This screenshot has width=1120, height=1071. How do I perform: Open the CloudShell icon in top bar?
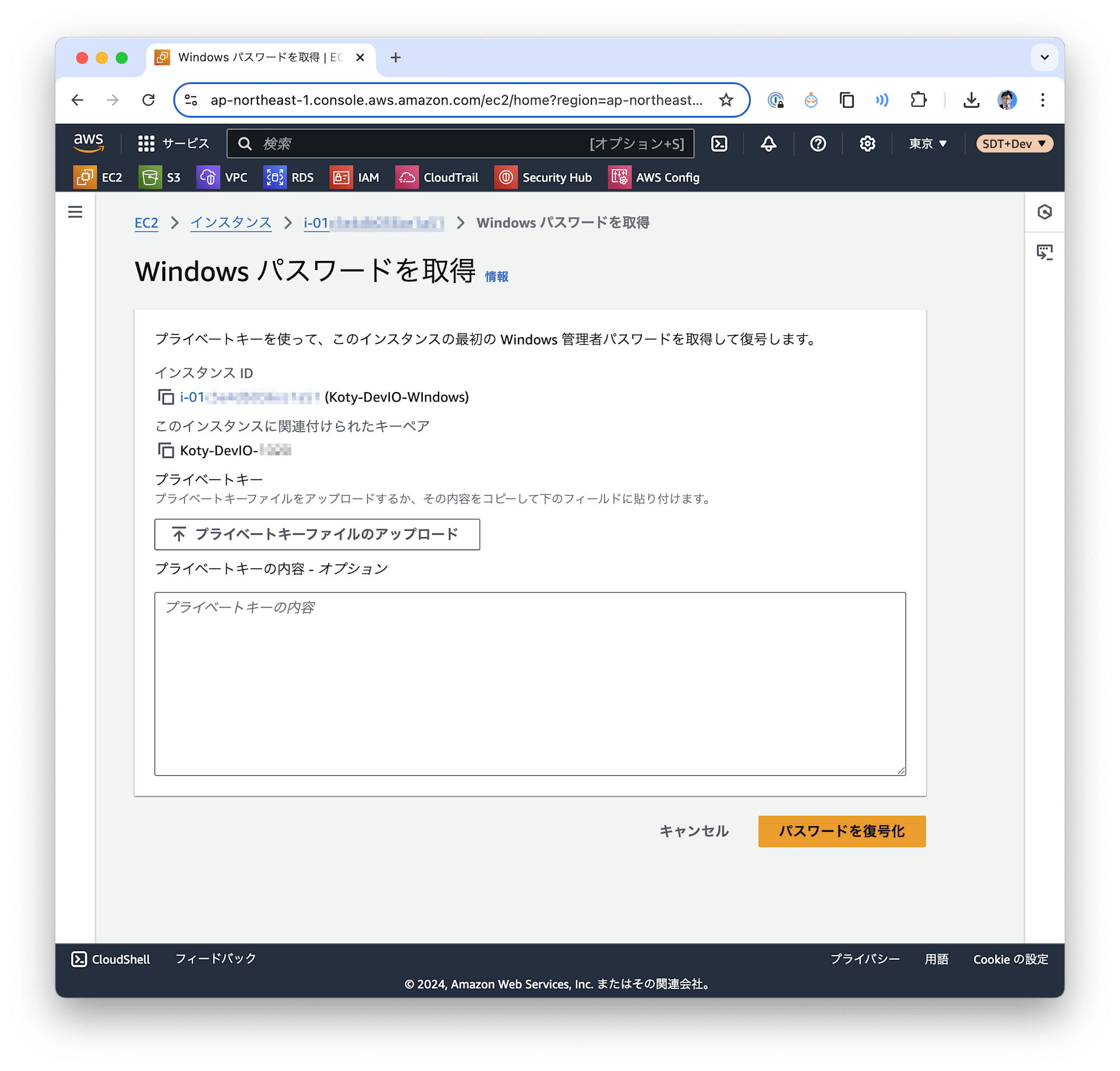(x=718, y=143)
